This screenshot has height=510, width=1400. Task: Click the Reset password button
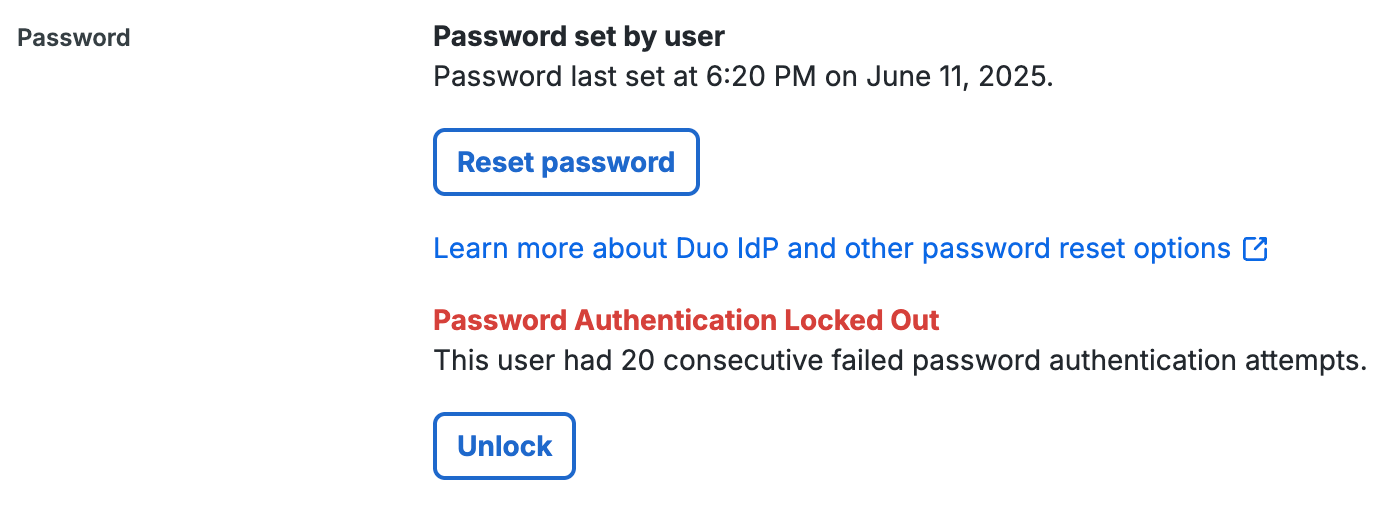point(566,162)
